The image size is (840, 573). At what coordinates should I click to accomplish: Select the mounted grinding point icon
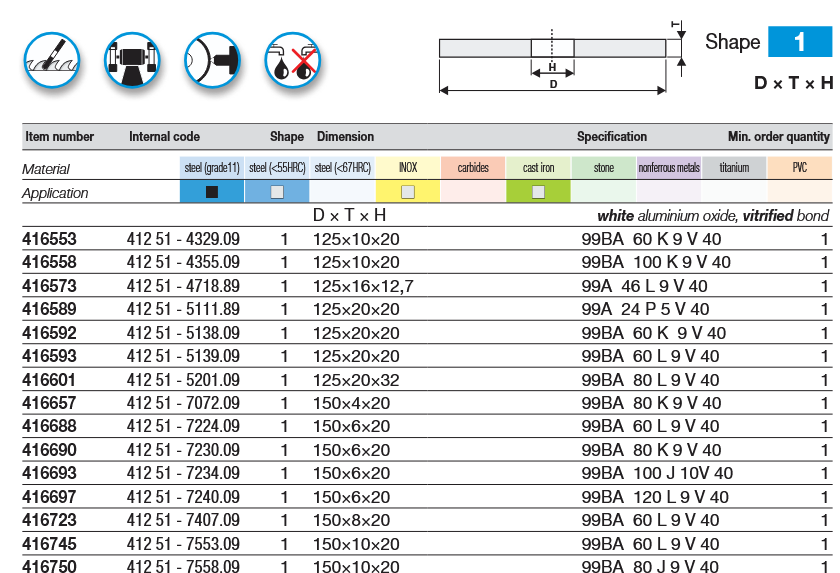(212, 62)
